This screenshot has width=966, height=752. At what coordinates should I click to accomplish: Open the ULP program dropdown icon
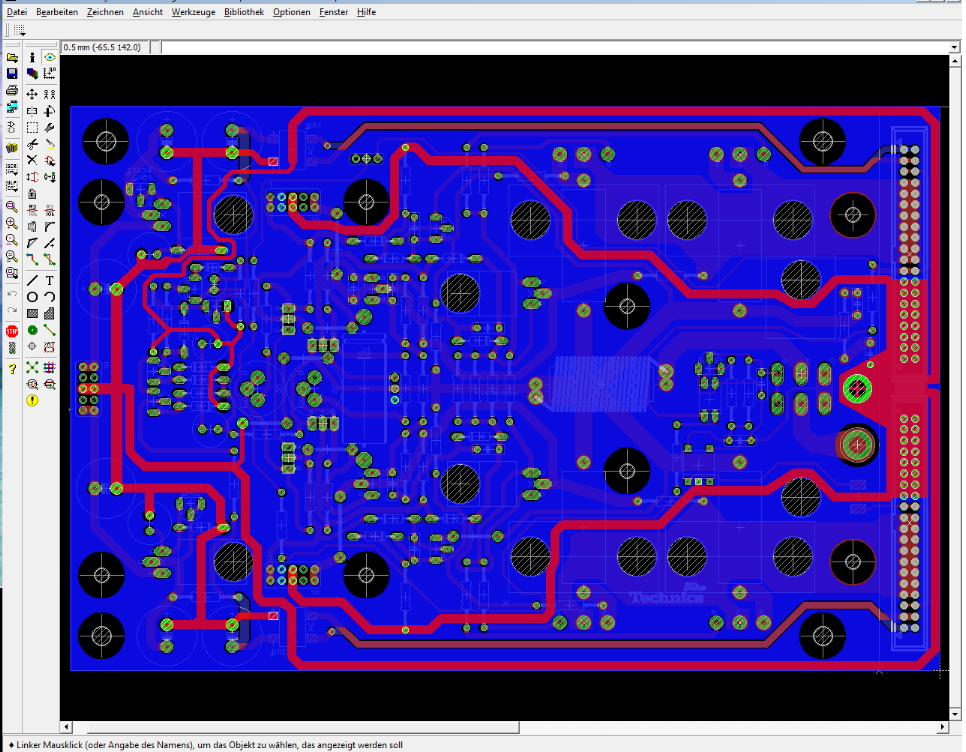click(12, 185)
